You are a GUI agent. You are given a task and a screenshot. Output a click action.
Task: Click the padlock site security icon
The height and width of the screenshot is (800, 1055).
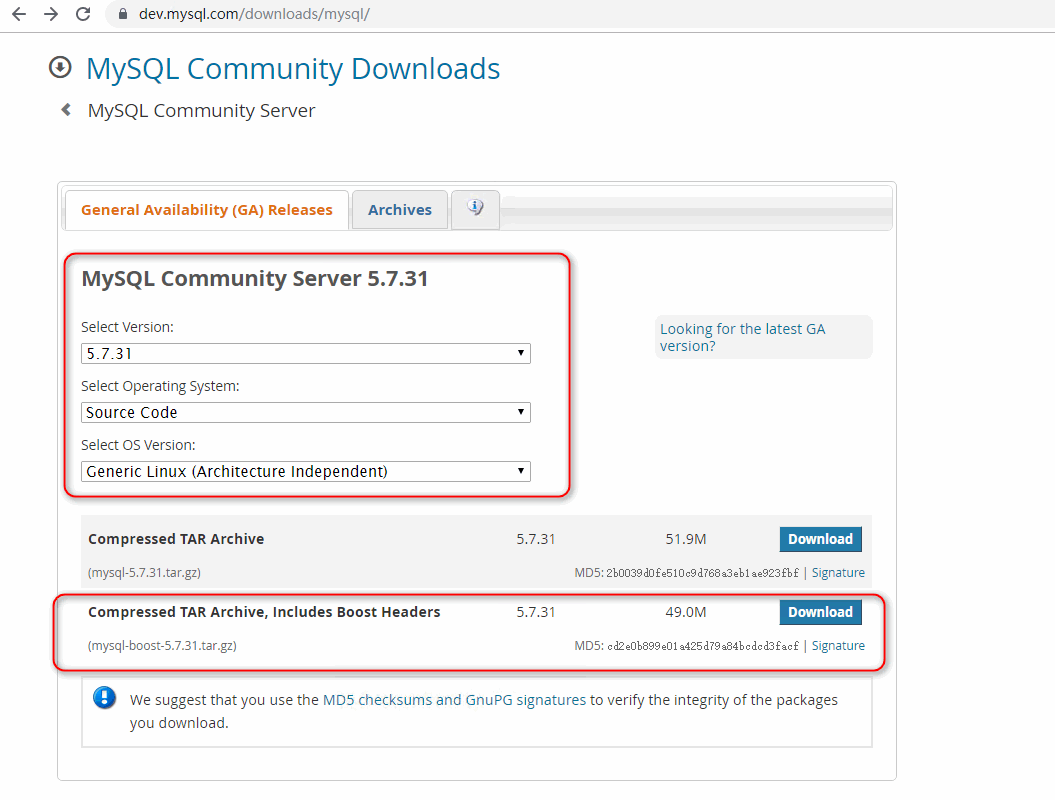pos(122,14)
